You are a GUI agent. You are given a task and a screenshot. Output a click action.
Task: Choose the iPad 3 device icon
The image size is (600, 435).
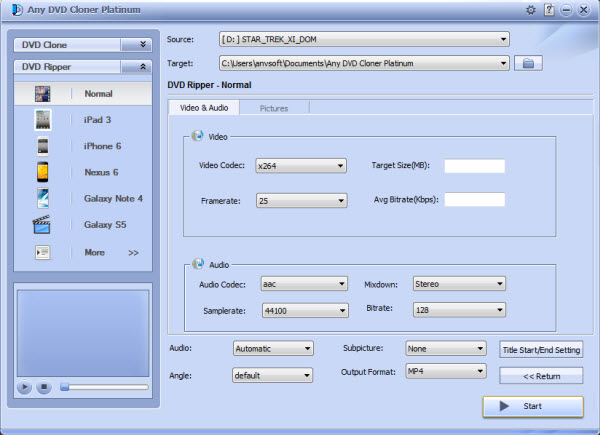(42, 120)
